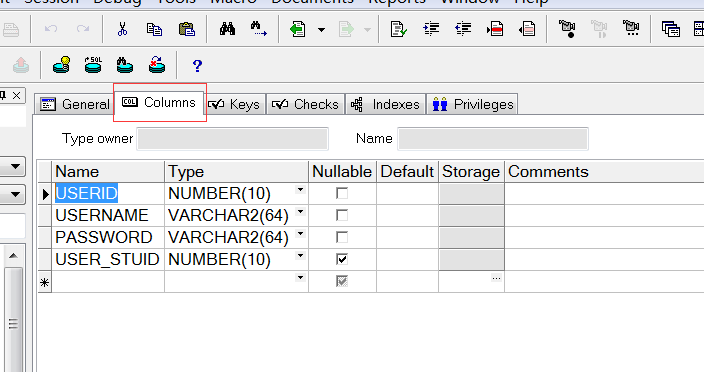Open Type dropdown for PASSWORD row

coord(300,234)
